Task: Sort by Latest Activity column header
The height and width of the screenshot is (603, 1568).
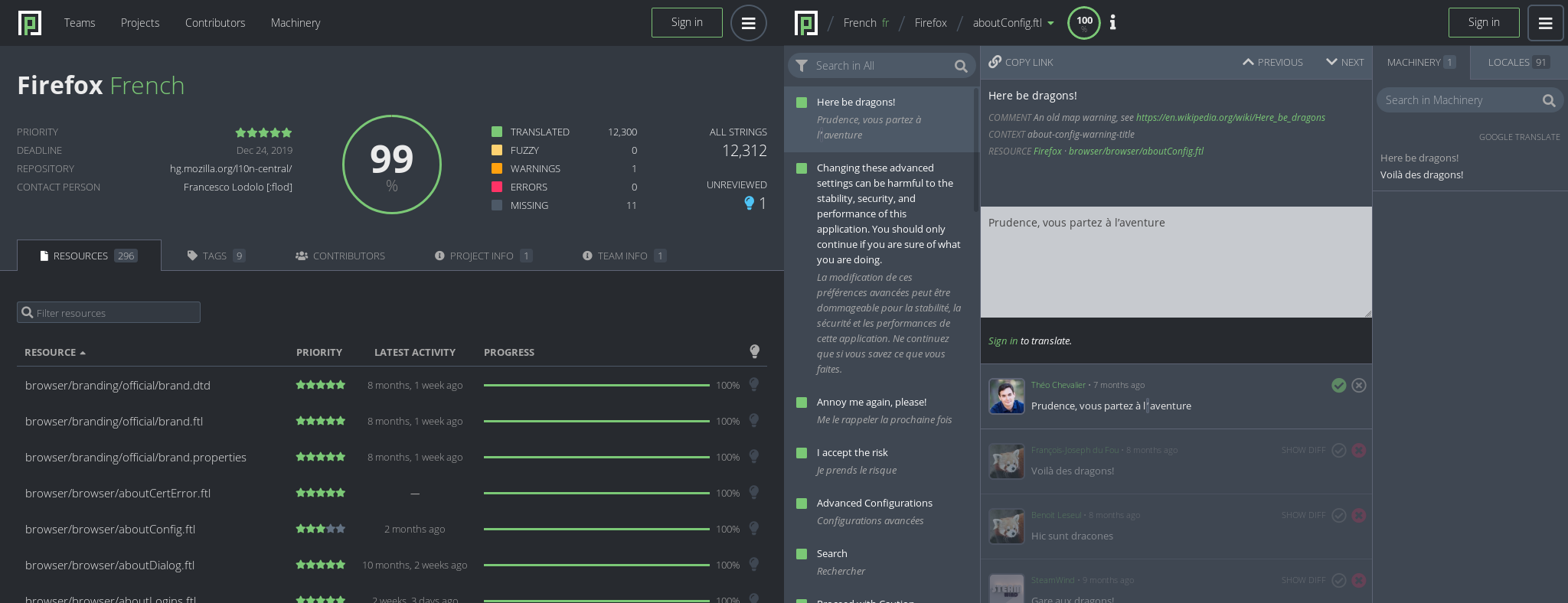Action: [415, 352]
